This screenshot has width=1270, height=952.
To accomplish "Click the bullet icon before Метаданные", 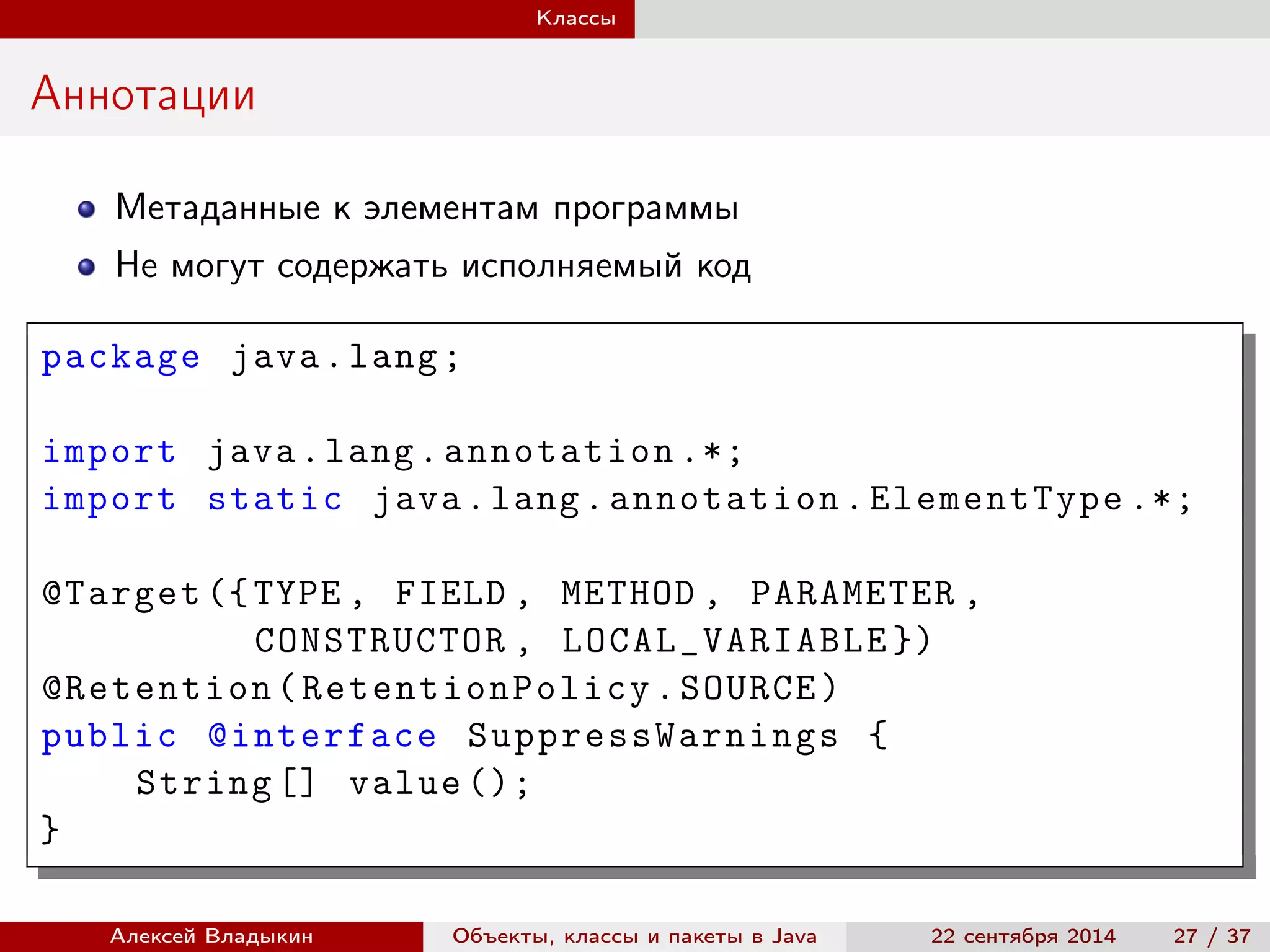I will (86, 209).
